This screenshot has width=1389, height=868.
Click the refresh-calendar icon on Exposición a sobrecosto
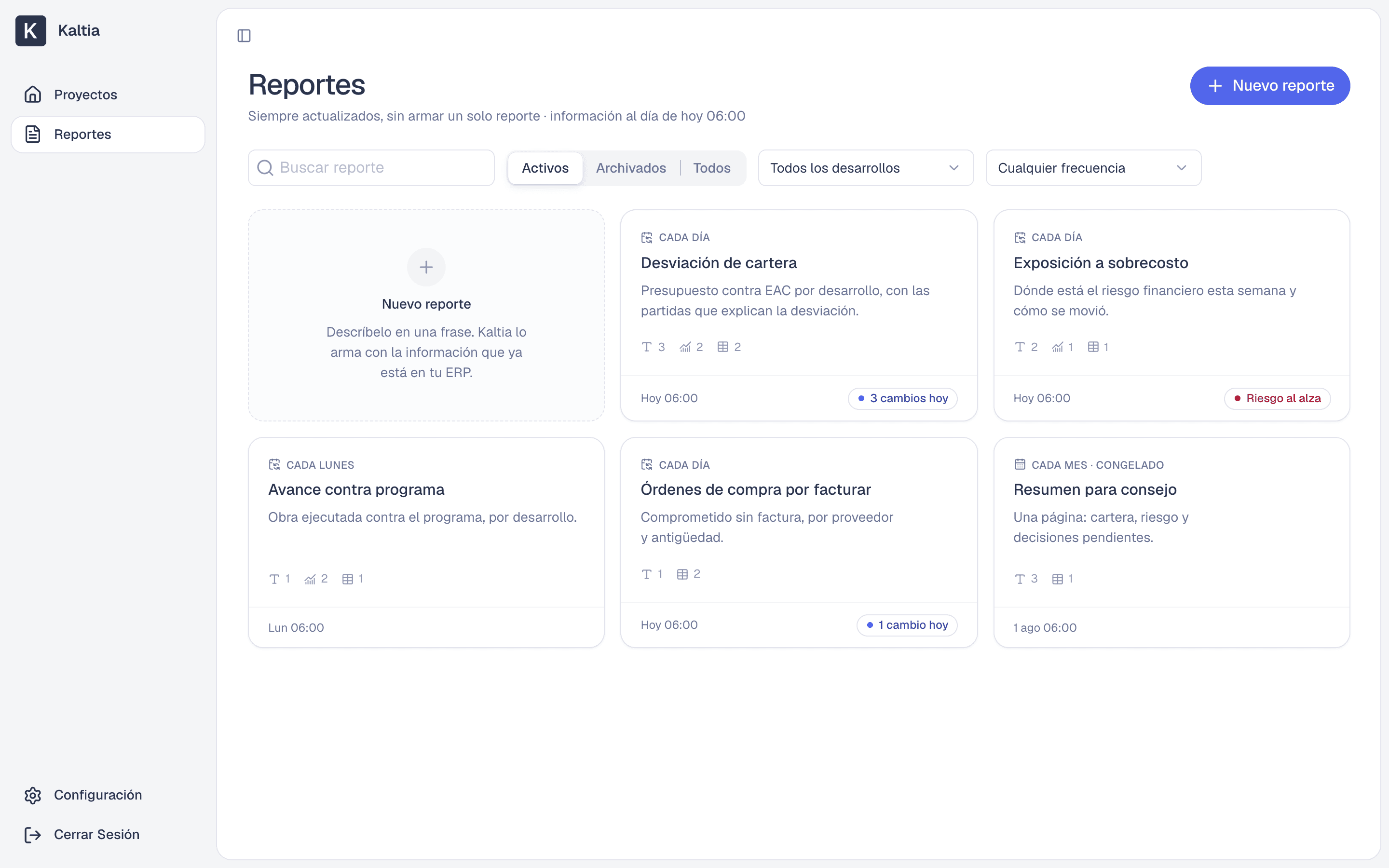click(1020, 237)
